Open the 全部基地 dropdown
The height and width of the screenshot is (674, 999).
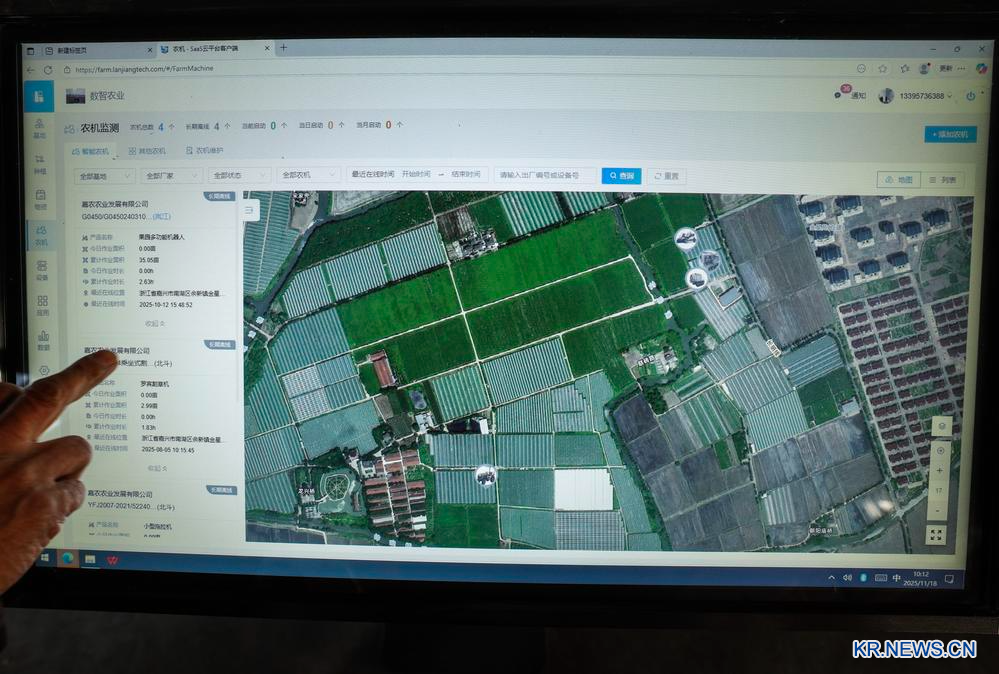tap(105, 175)
